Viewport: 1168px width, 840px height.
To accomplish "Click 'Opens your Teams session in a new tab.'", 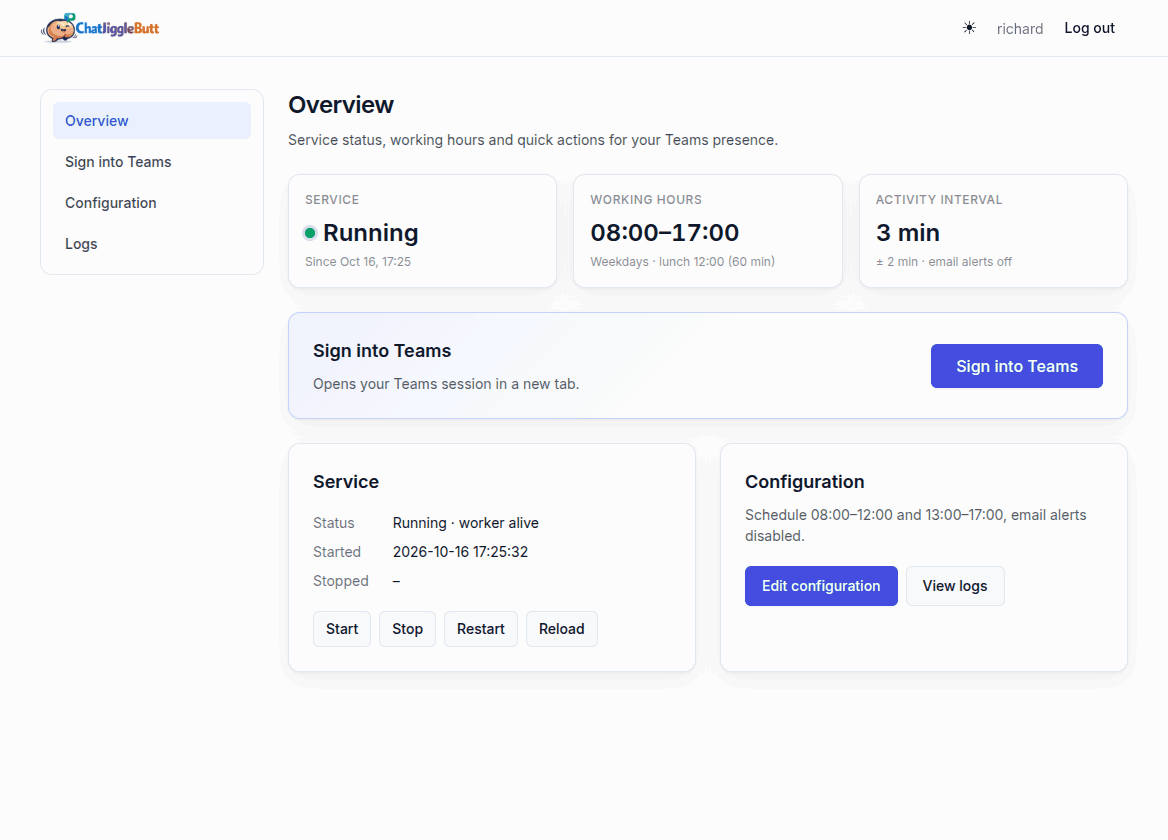I will pyautogui.click(x=445, y=384).
